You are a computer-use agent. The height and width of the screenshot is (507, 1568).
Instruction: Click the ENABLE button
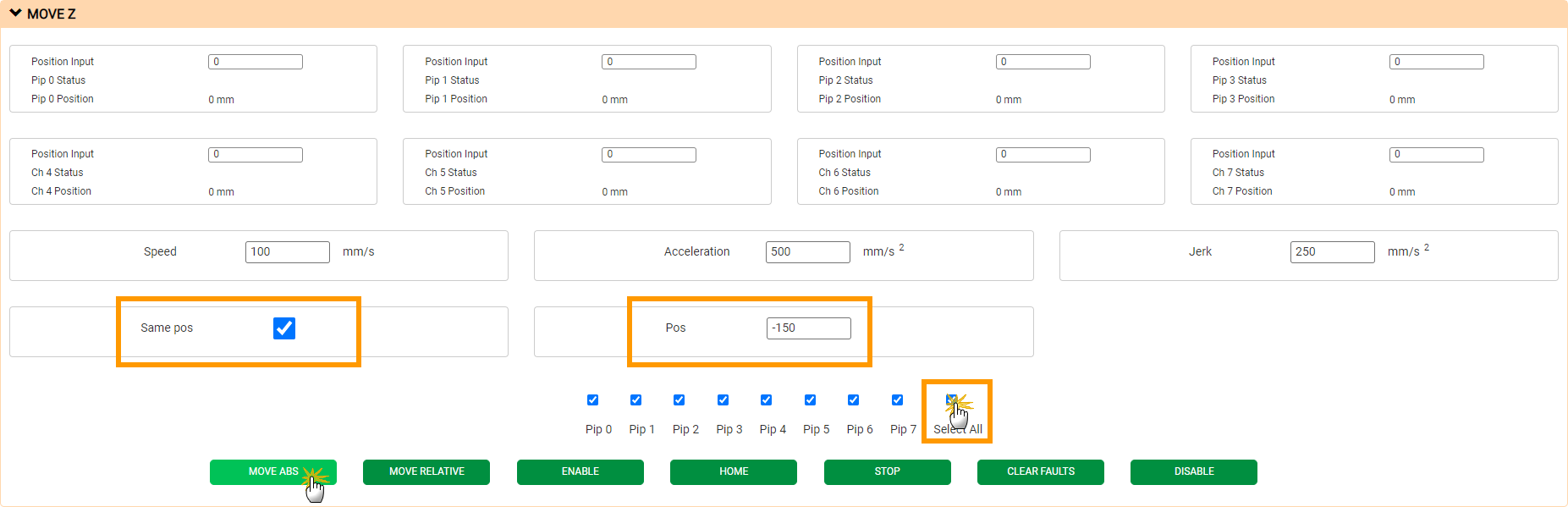coord(580,471)
